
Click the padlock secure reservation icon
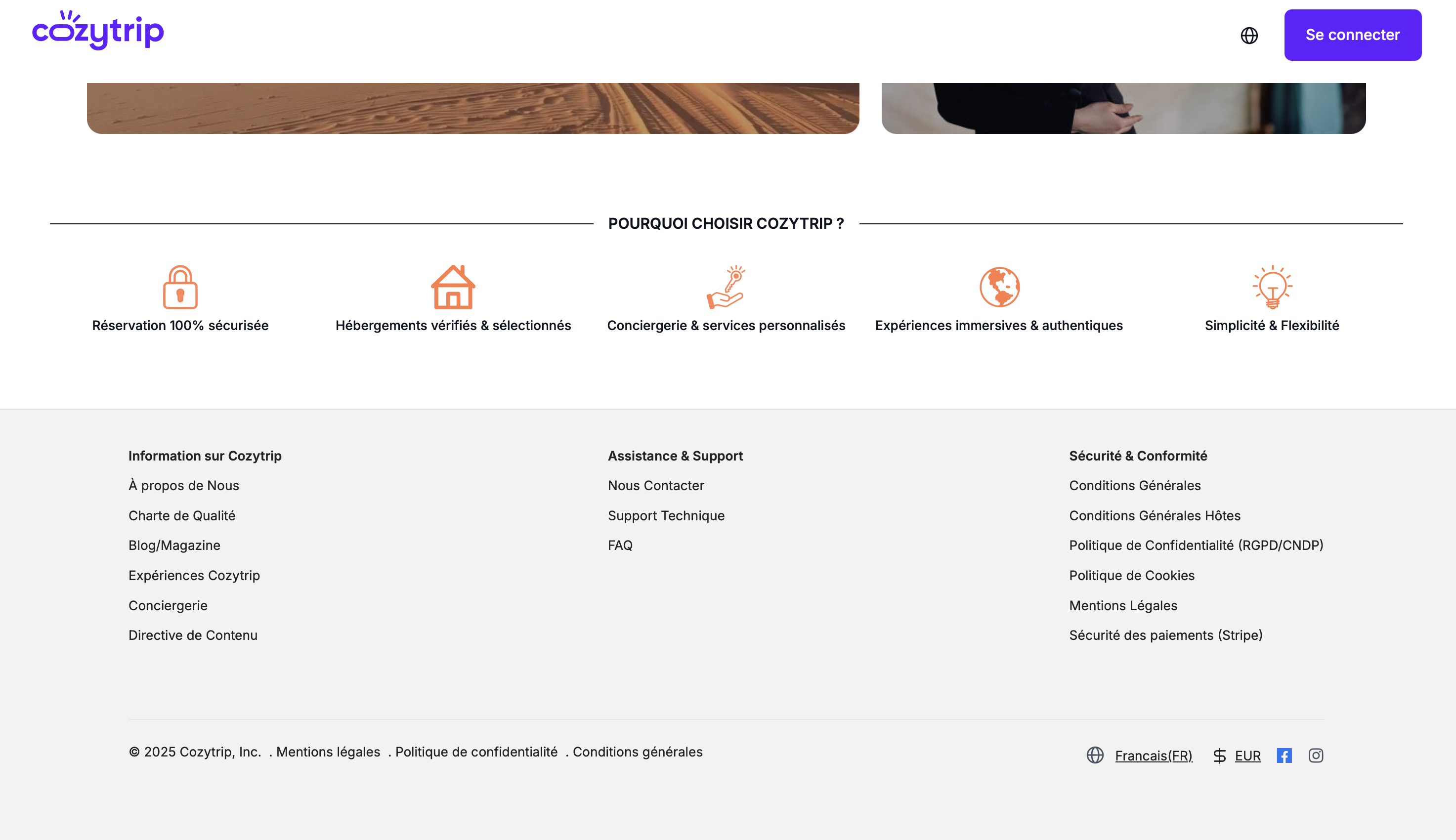(x=180, y=287)
